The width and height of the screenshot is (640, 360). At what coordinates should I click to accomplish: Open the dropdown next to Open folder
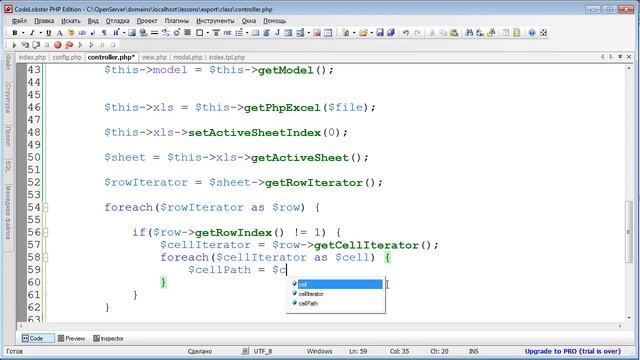[x=371, y=33]
